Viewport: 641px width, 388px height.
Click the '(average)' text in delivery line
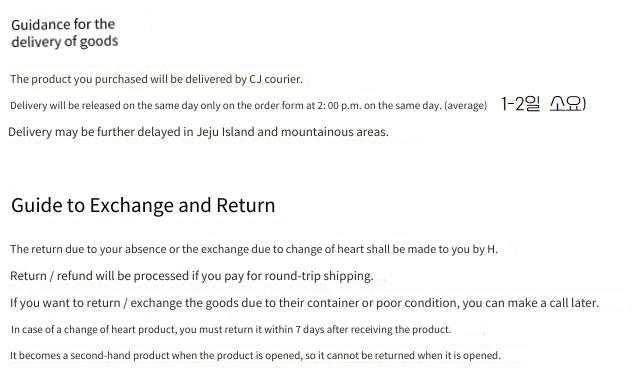click(x=466, y=106)
